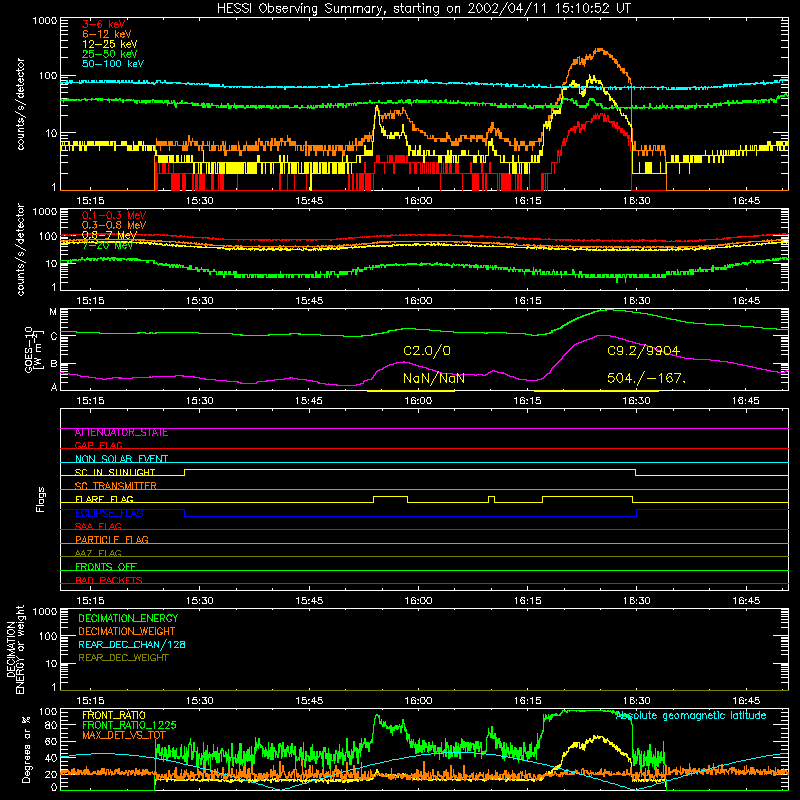
Task: Click the 7-20 MeV legend label
Action: [107, 245]
